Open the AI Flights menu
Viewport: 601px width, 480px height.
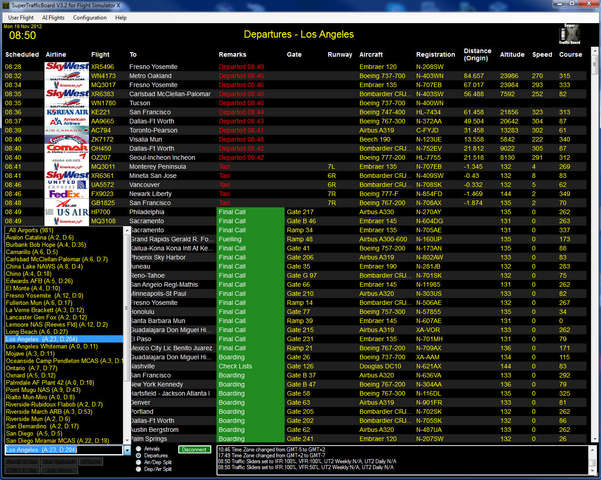[53, 18]
